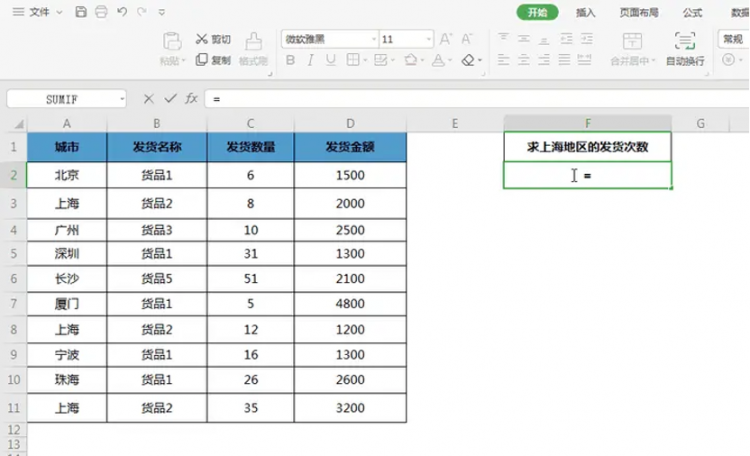Switch to the 插入 tab
The height and width of the screenshot is (456, 750).
click(585, 12)
